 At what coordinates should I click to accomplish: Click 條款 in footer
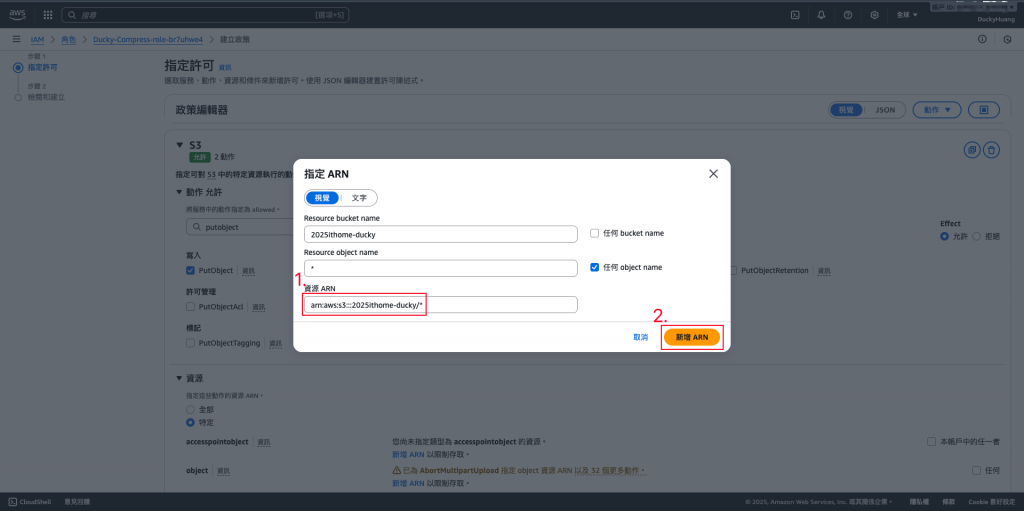click(x=950, y=502)
